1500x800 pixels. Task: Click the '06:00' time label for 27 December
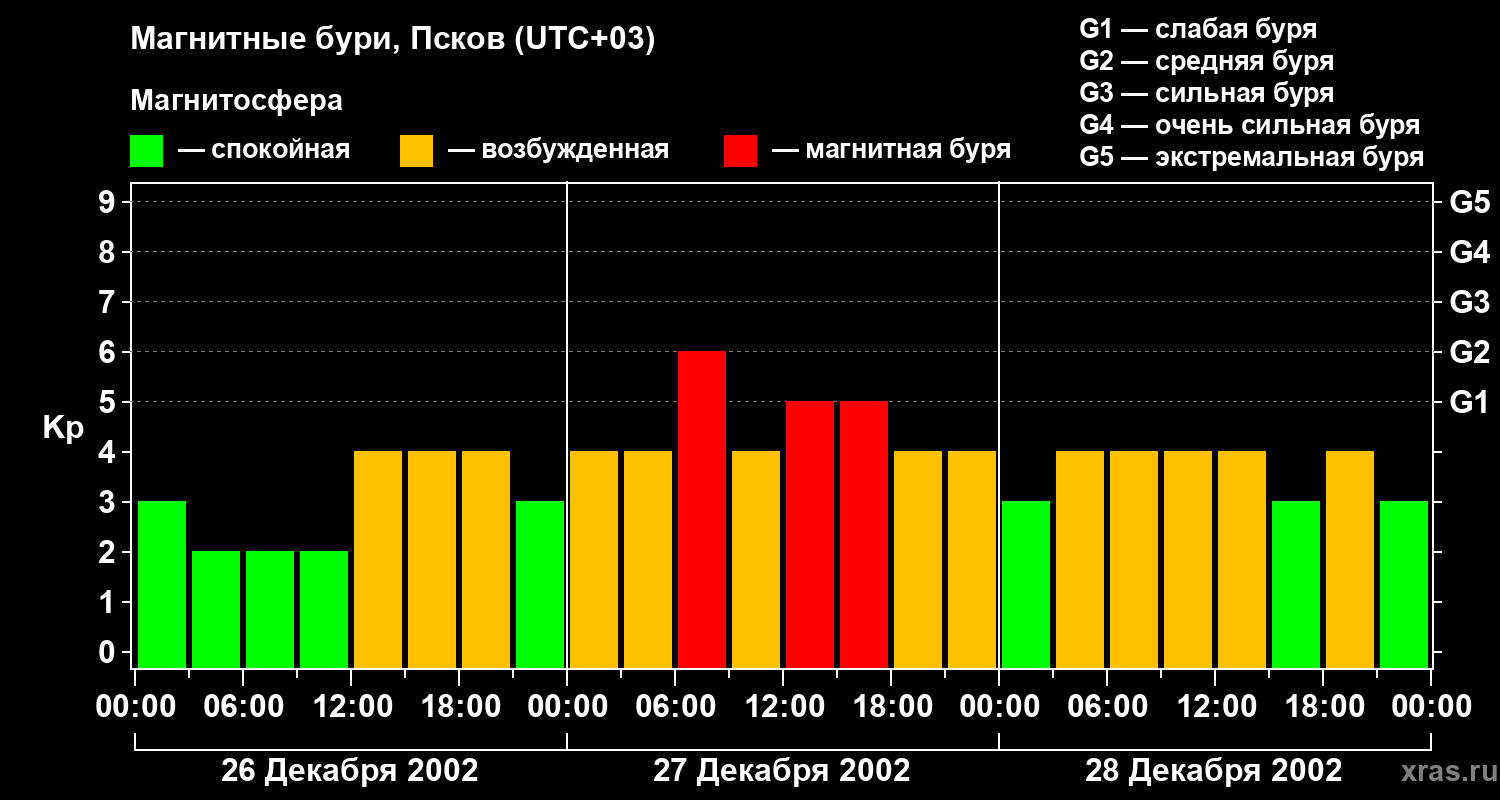click(675, 707)
